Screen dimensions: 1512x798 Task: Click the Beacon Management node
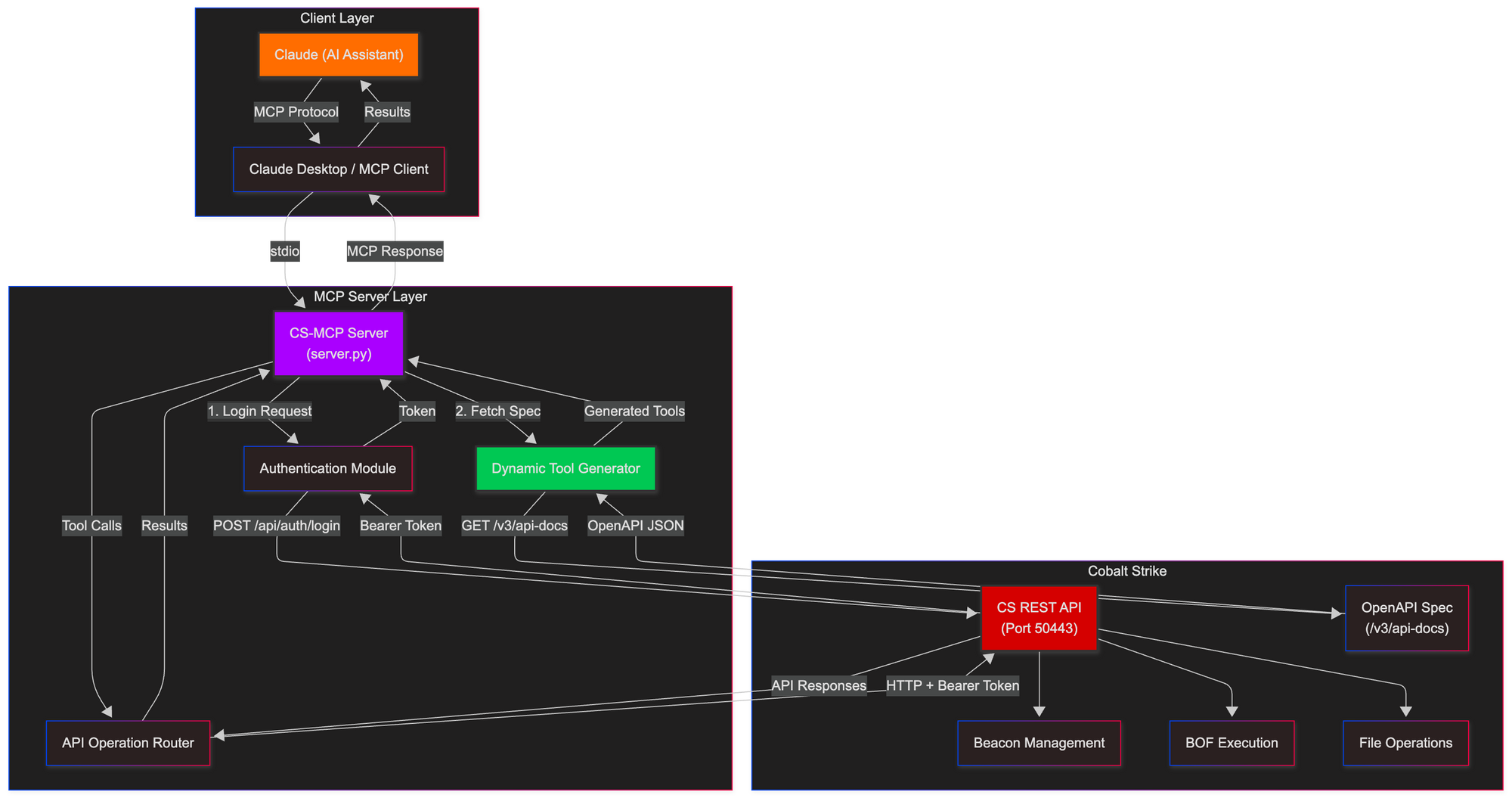pos(1039,743)
